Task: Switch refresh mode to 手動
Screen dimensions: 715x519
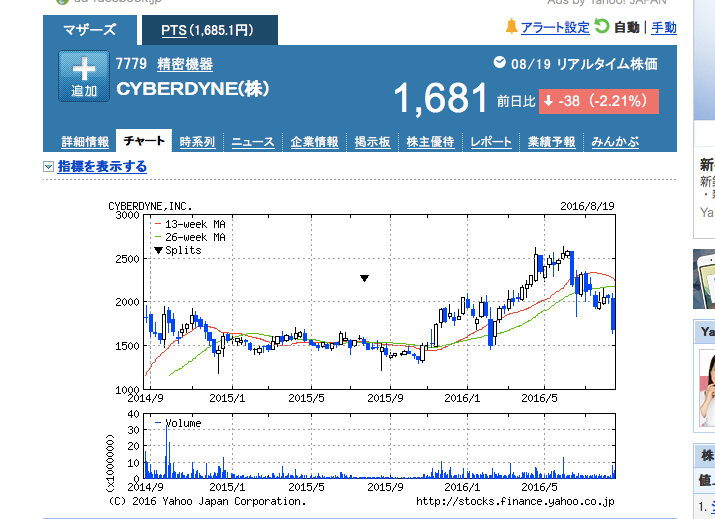Action: pos(663,27)
